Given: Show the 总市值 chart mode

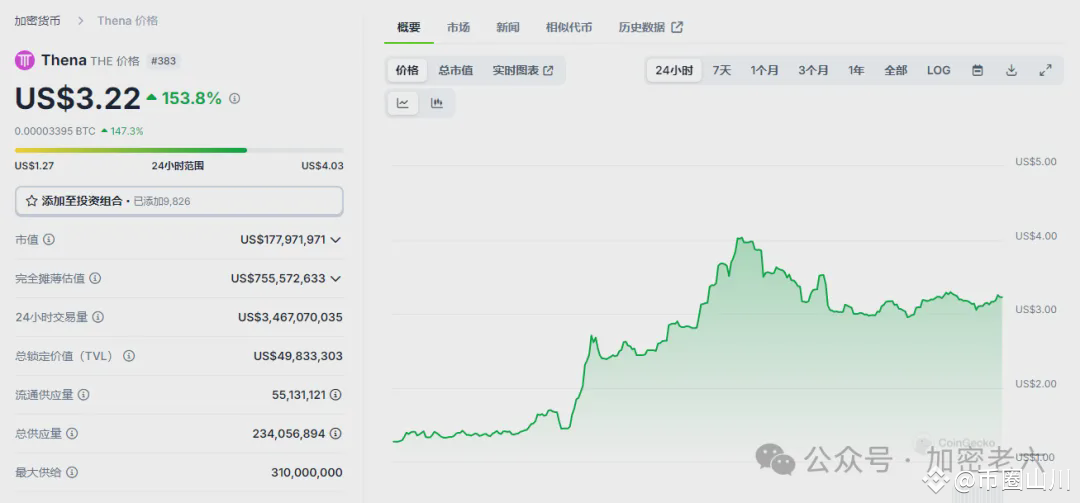Looking at the screenshot, I should click(x=456, y=70).
